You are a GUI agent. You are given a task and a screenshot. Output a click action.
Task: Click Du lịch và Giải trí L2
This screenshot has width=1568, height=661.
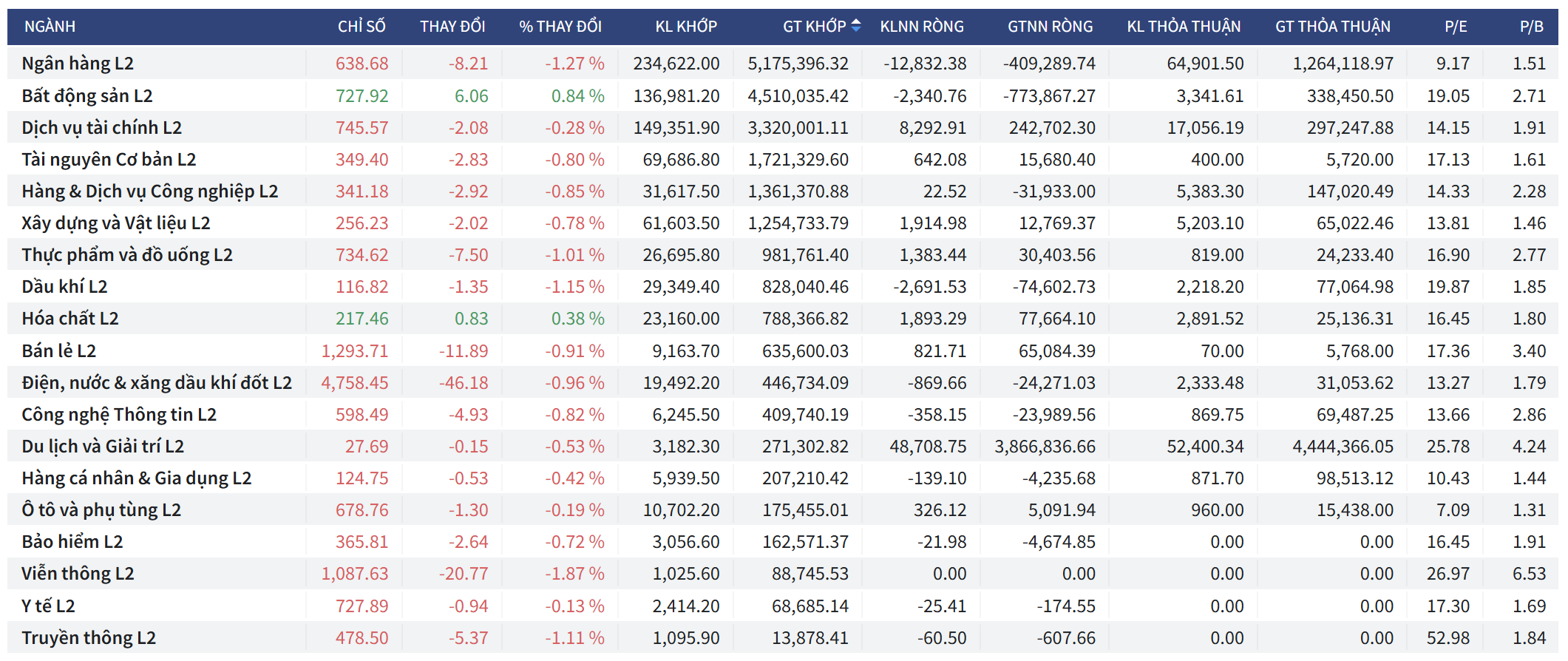pos(103,447)
